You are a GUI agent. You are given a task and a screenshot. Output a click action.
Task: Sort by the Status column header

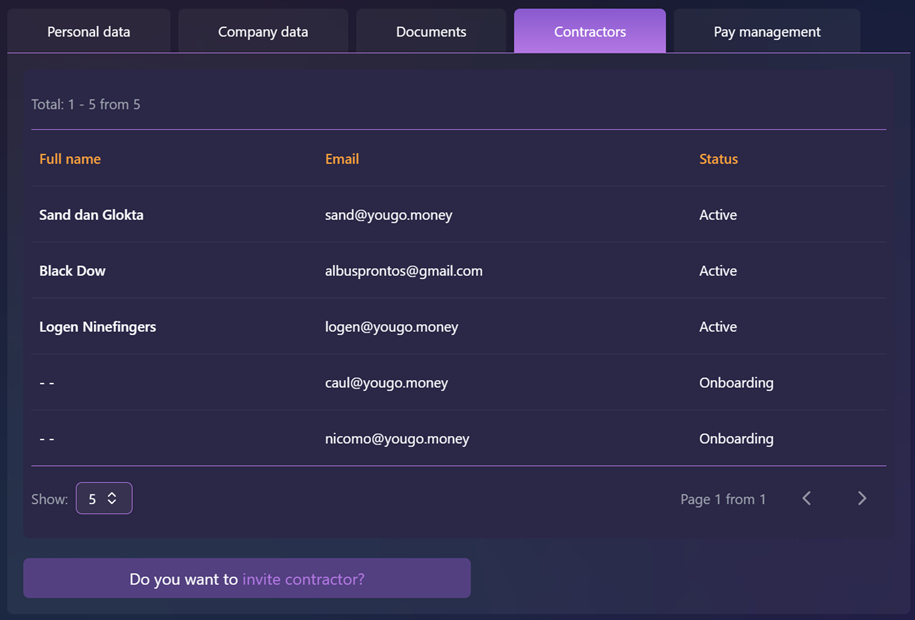coord(718,159)
